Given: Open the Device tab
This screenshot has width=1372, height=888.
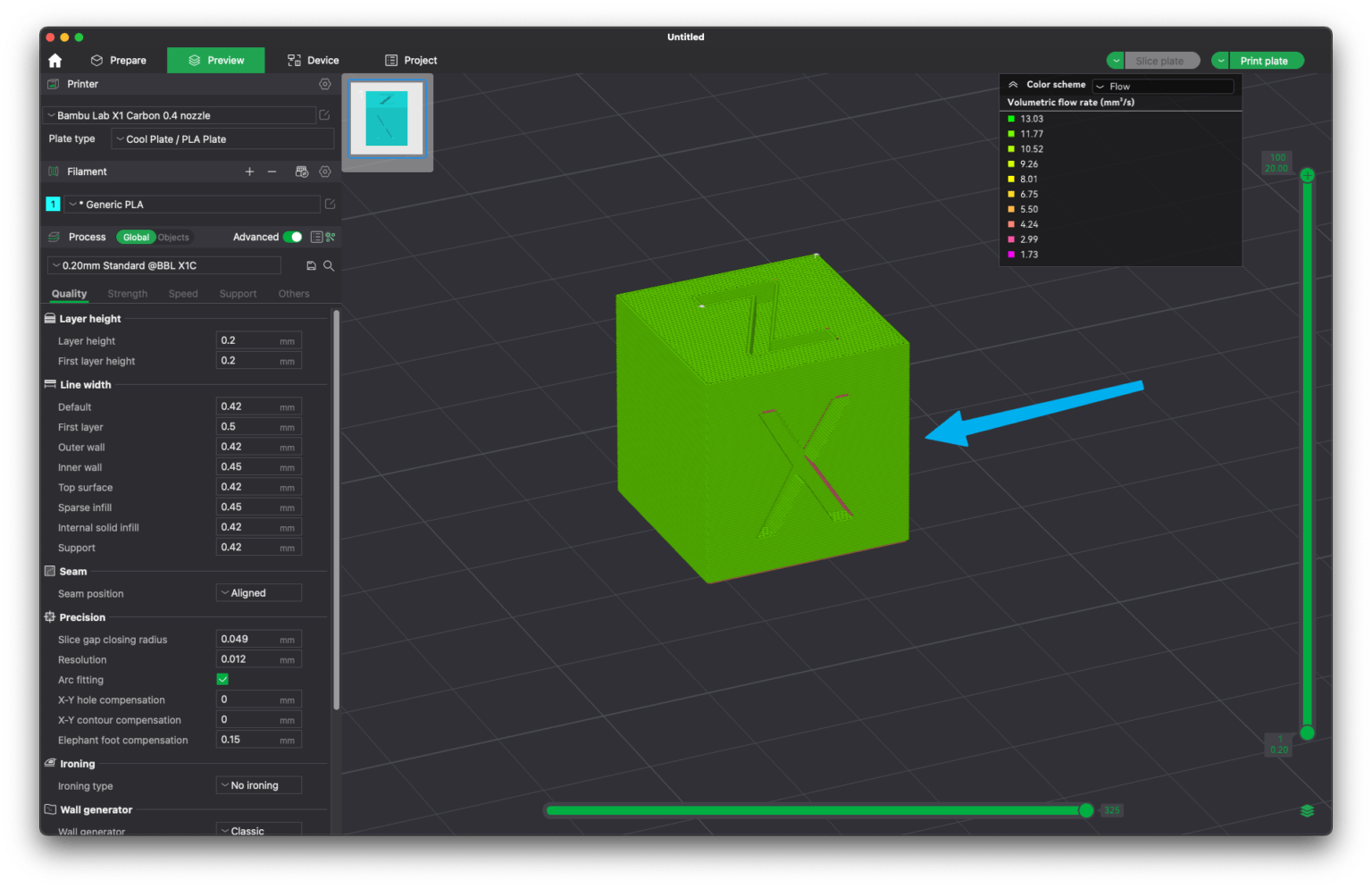Looking at the screenshot, I should (x=313, y=60).
